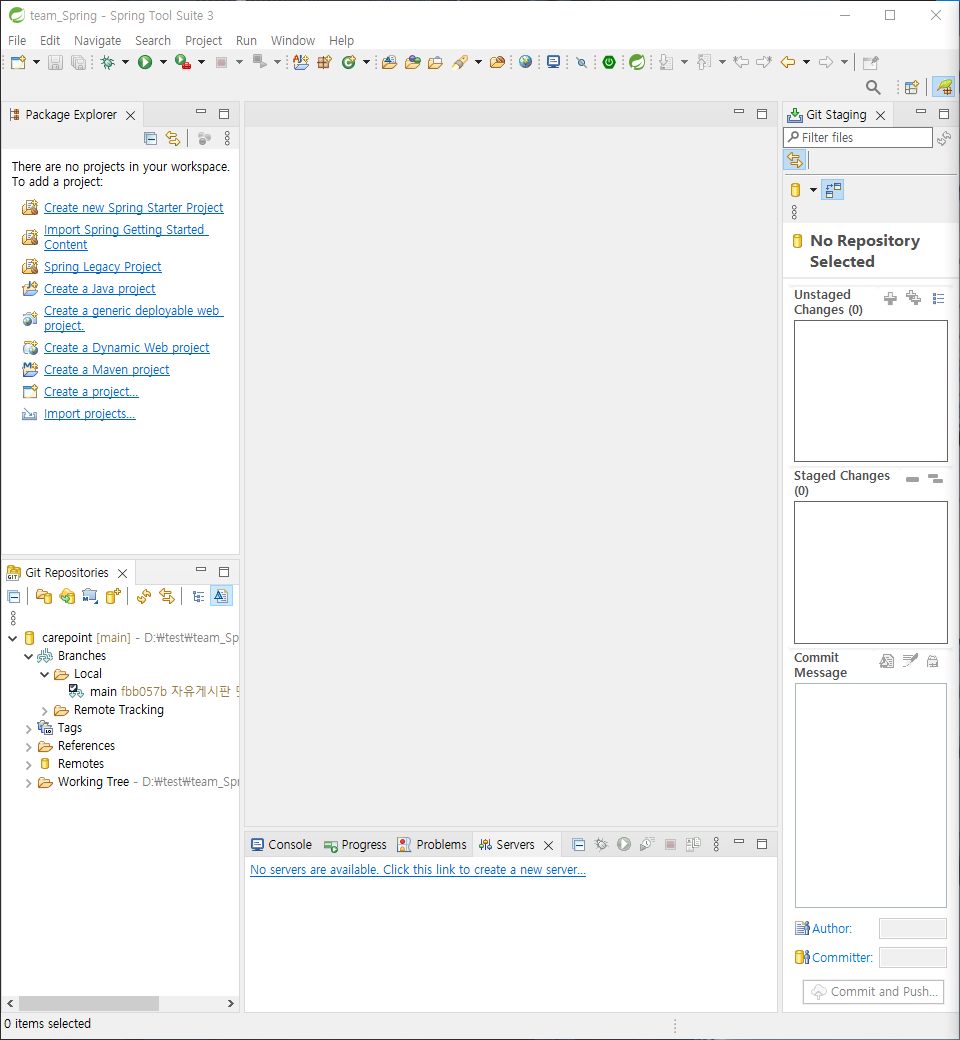The image size is (960, 1040).
Task: Collapse the carepoint repository node
Action: pyautogui.click(x=13, y=638)
